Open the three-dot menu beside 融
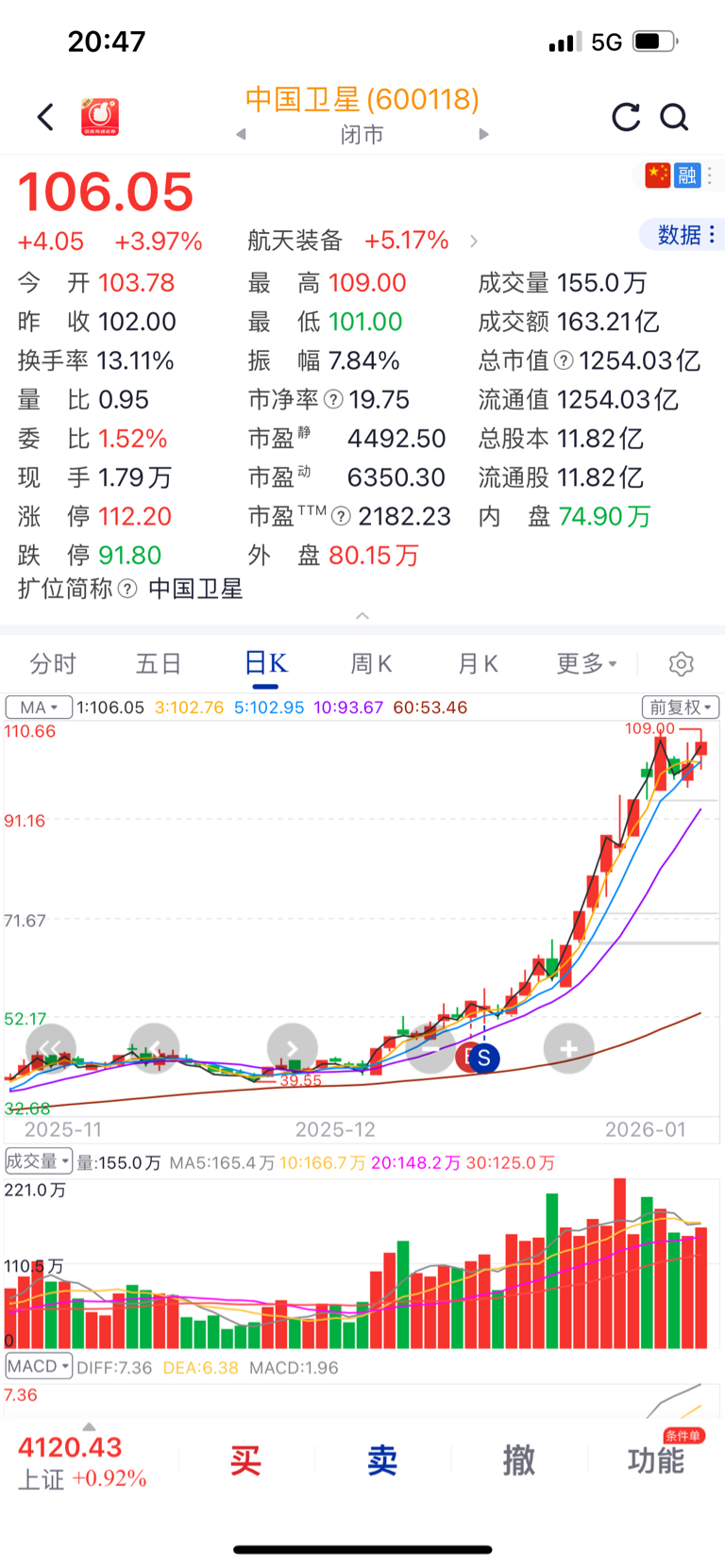This screenshot has width=725, height=1568. click(x=710, y=175)
